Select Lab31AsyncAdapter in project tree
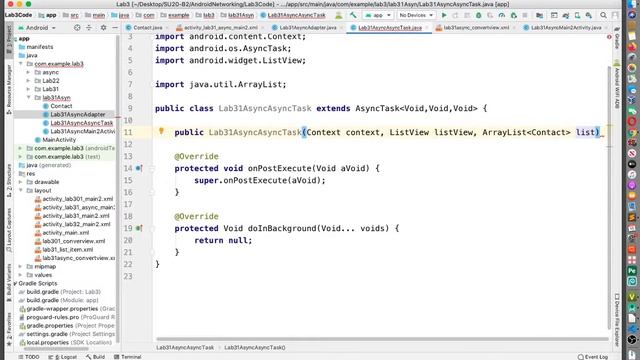640x360 pixels. pos(78,114)
